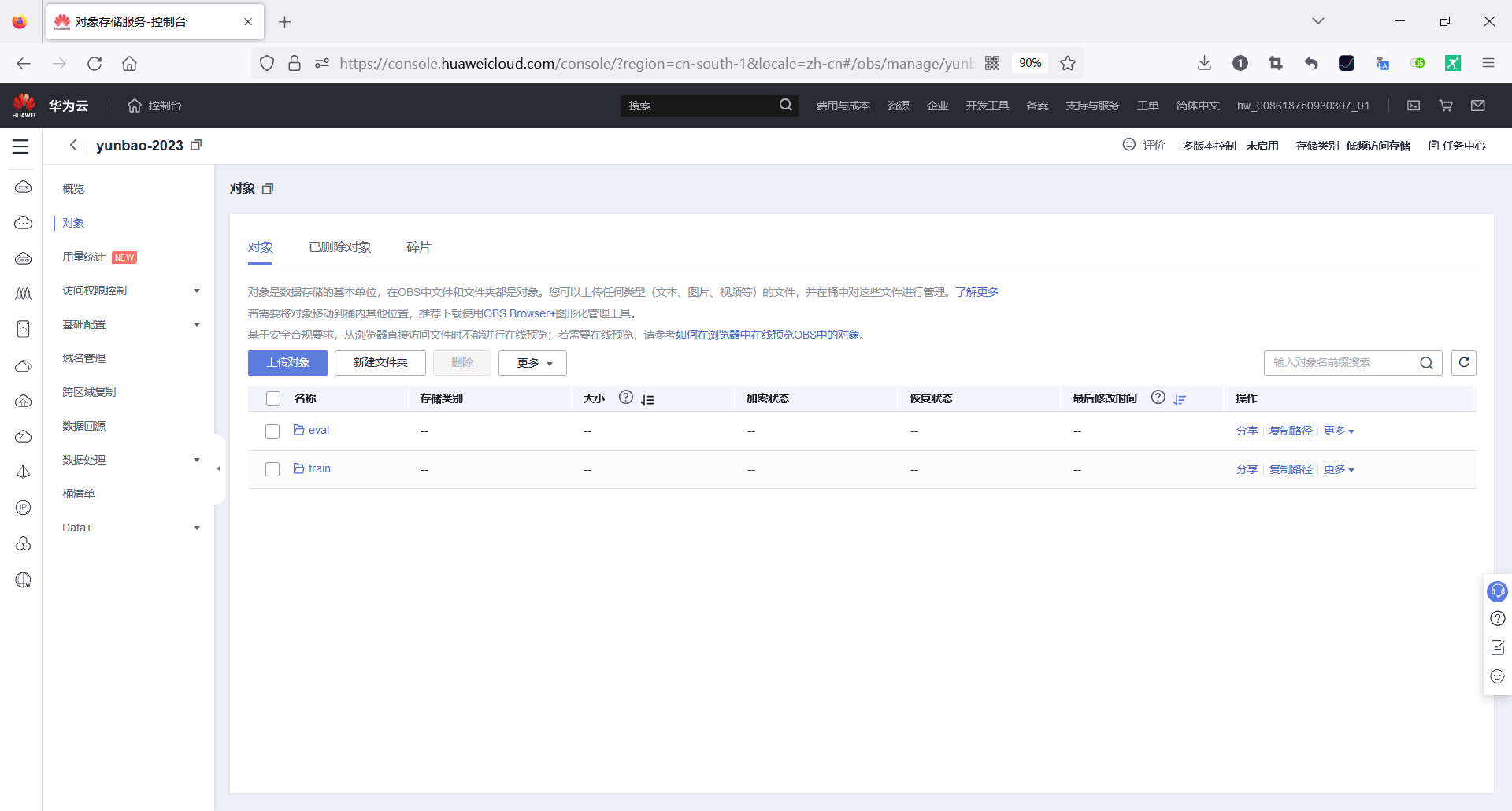Open the floating feedback edit icon
The width and height of the screenshot is (1512, 811).
tap(1498, 647)
